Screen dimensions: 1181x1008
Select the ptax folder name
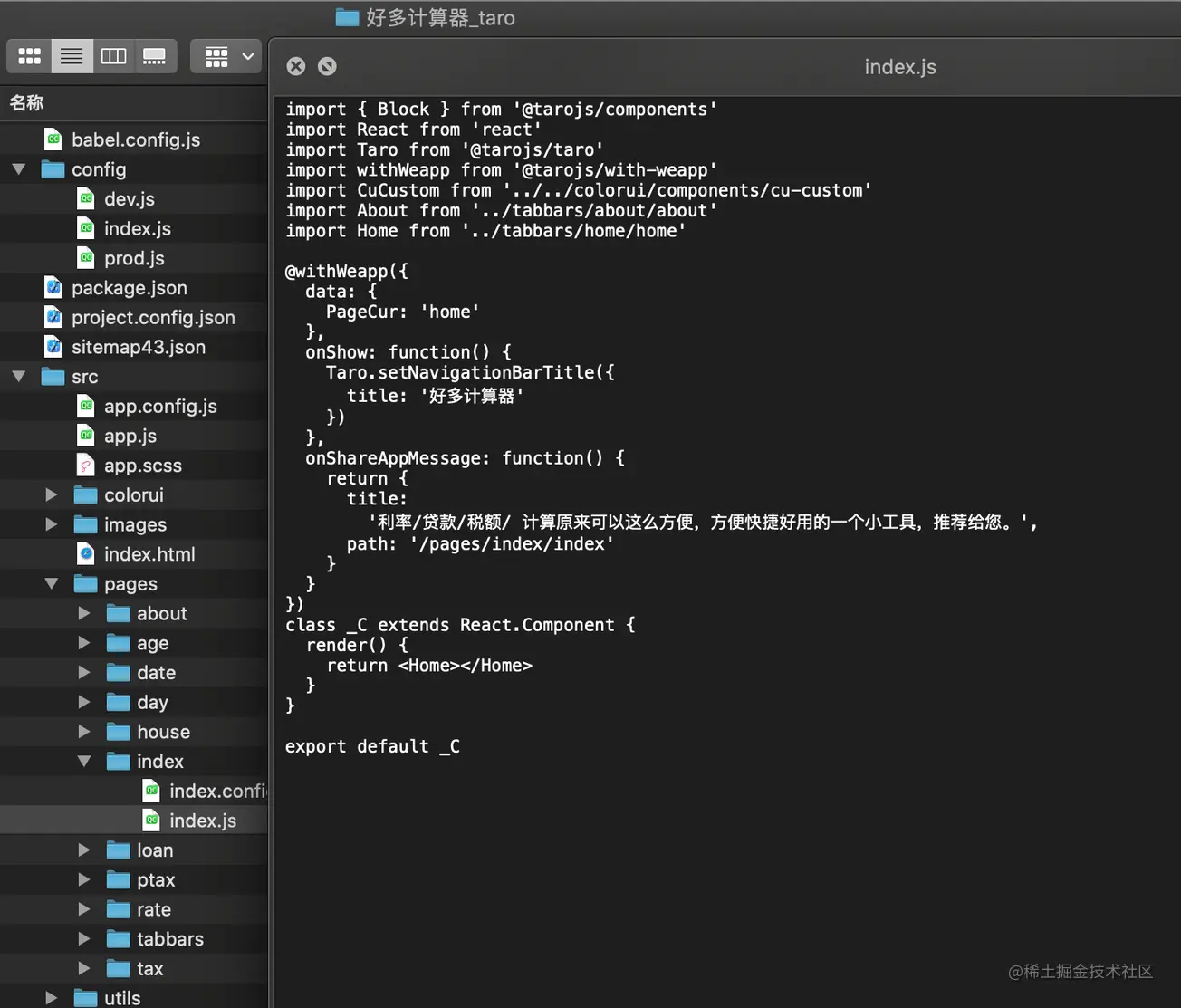(x=156, y=880)
